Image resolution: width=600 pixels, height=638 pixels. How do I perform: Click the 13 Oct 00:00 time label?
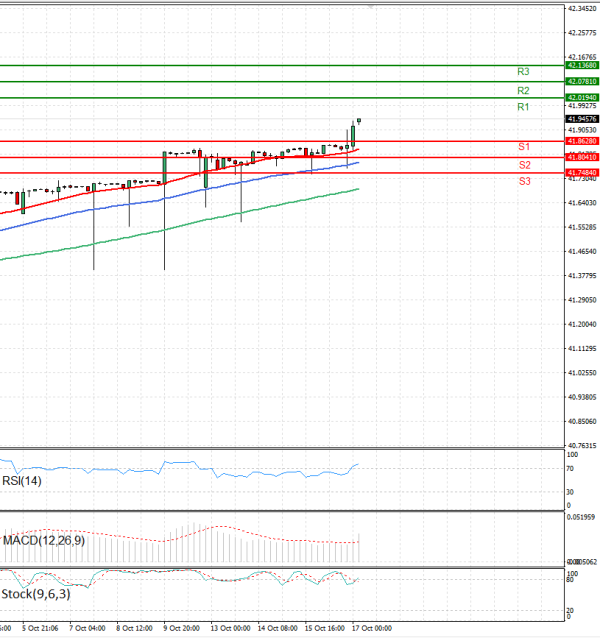click(x=228, y=629)
